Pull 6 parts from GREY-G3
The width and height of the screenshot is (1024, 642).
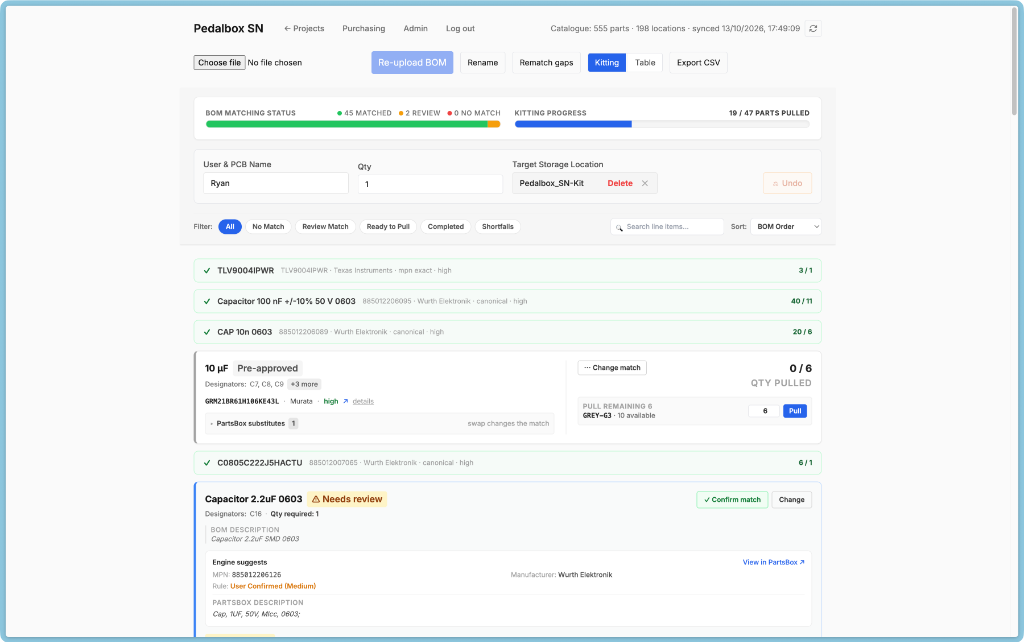[795, 411]
